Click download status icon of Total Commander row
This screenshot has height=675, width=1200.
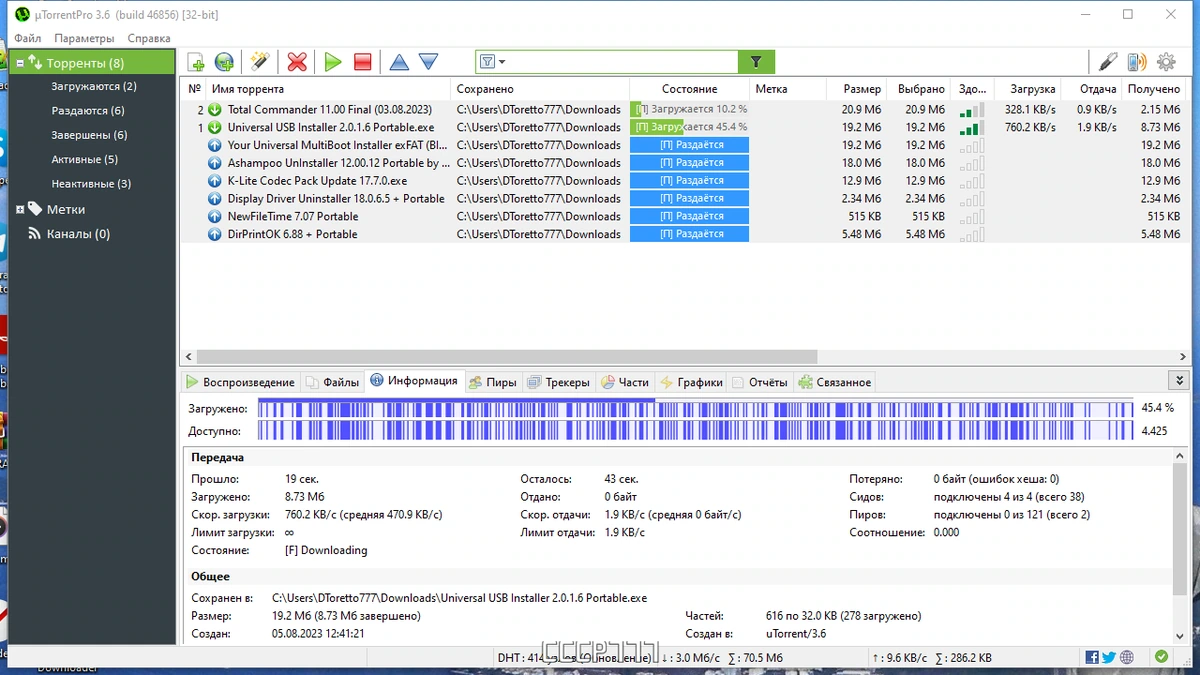[x=214, y=109]
